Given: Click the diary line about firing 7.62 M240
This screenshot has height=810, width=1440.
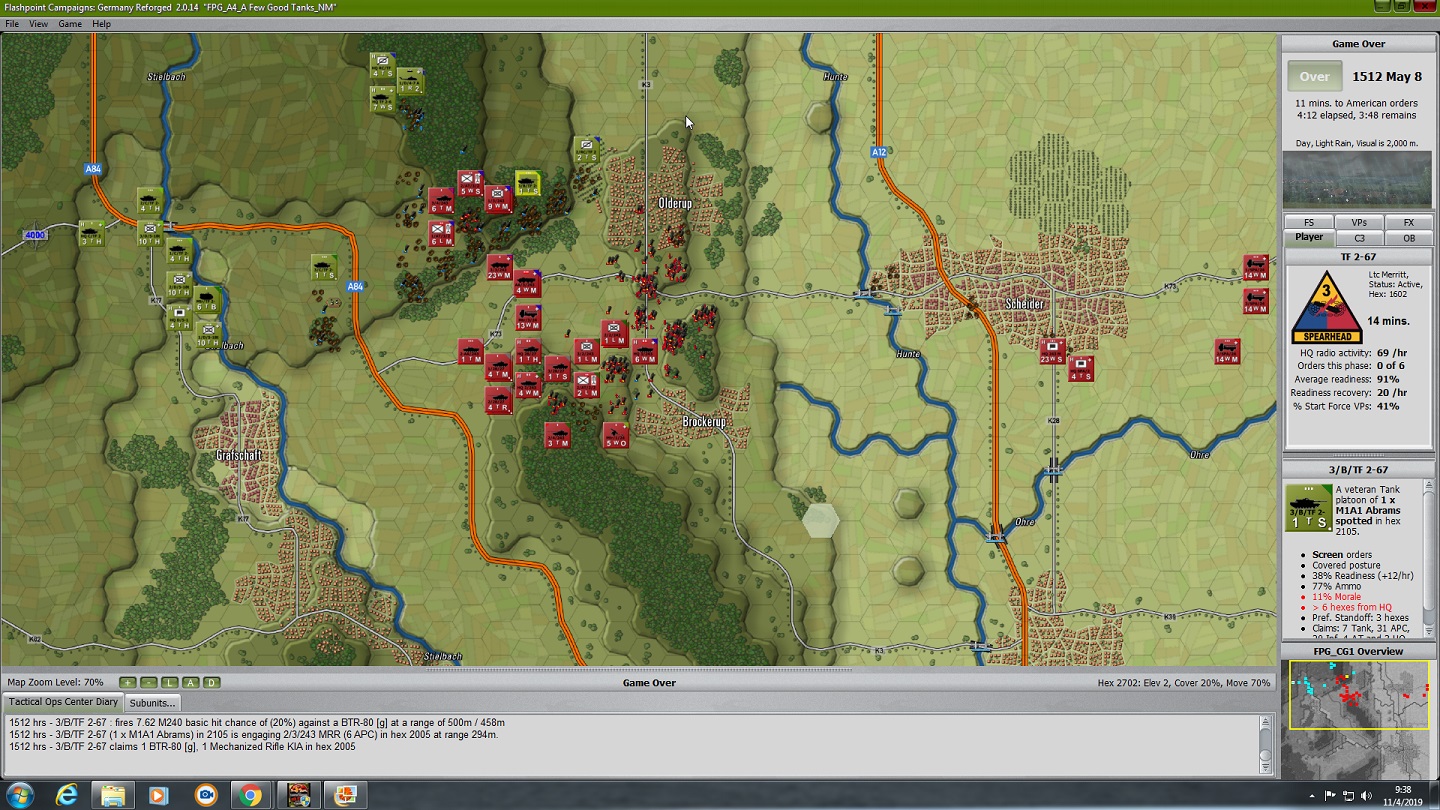Looking at the screenshot, I should pos(257,722).
